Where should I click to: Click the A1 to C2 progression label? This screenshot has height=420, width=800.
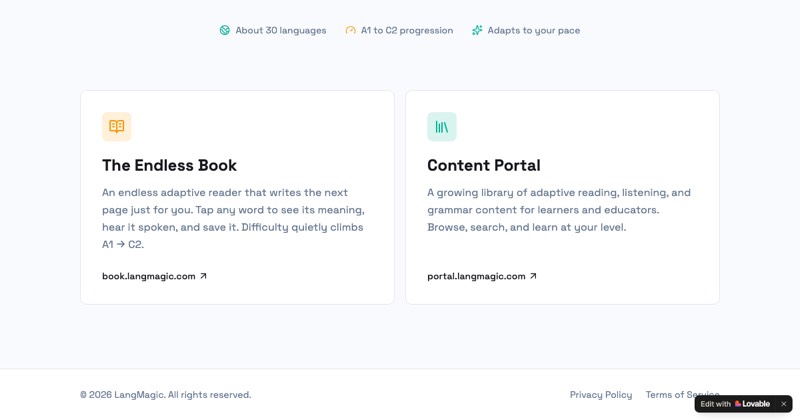tap(407, 31)
